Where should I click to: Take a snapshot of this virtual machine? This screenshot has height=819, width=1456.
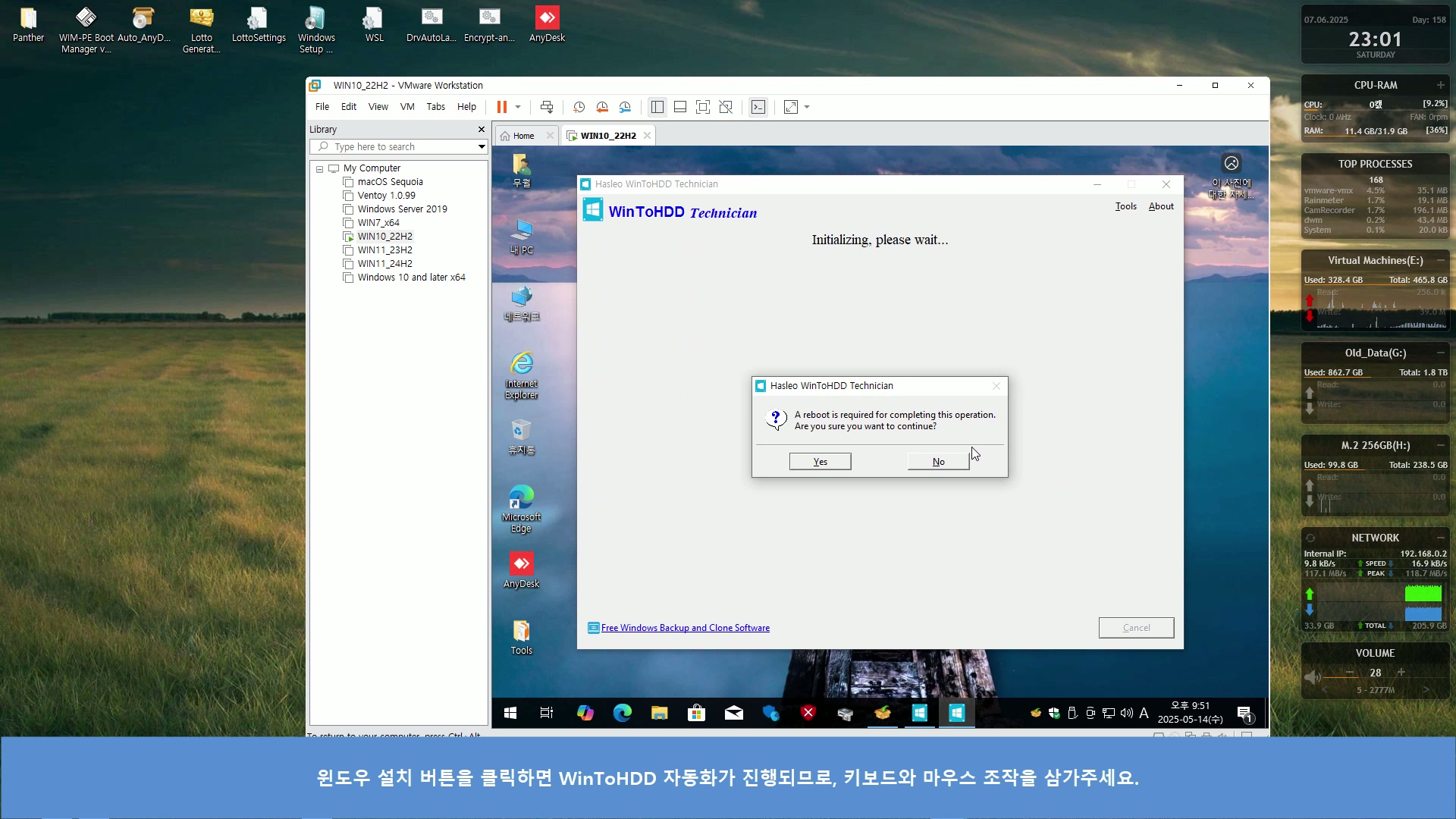pos(579,107)
